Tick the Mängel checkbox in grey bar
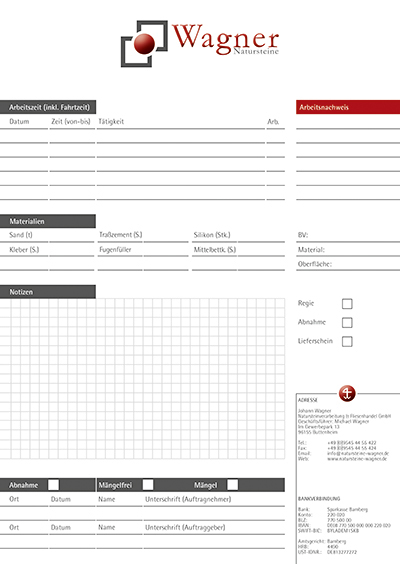400x564 pixels. pos(232,485)
